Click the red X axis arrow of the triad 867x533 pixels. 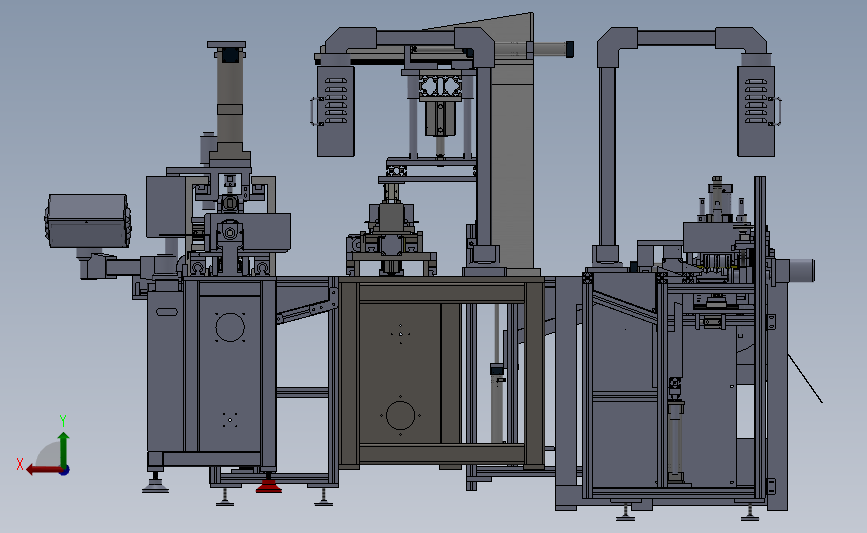coord(43,470)
